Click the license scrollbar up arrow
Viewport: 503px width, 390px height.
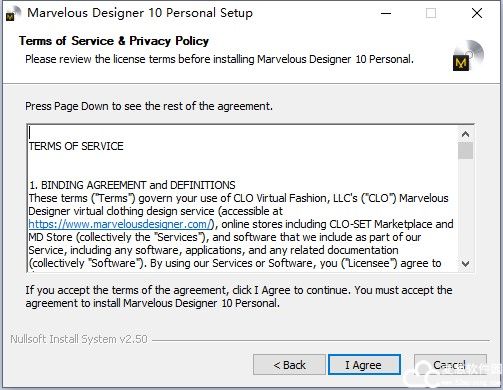click(465, 134)
